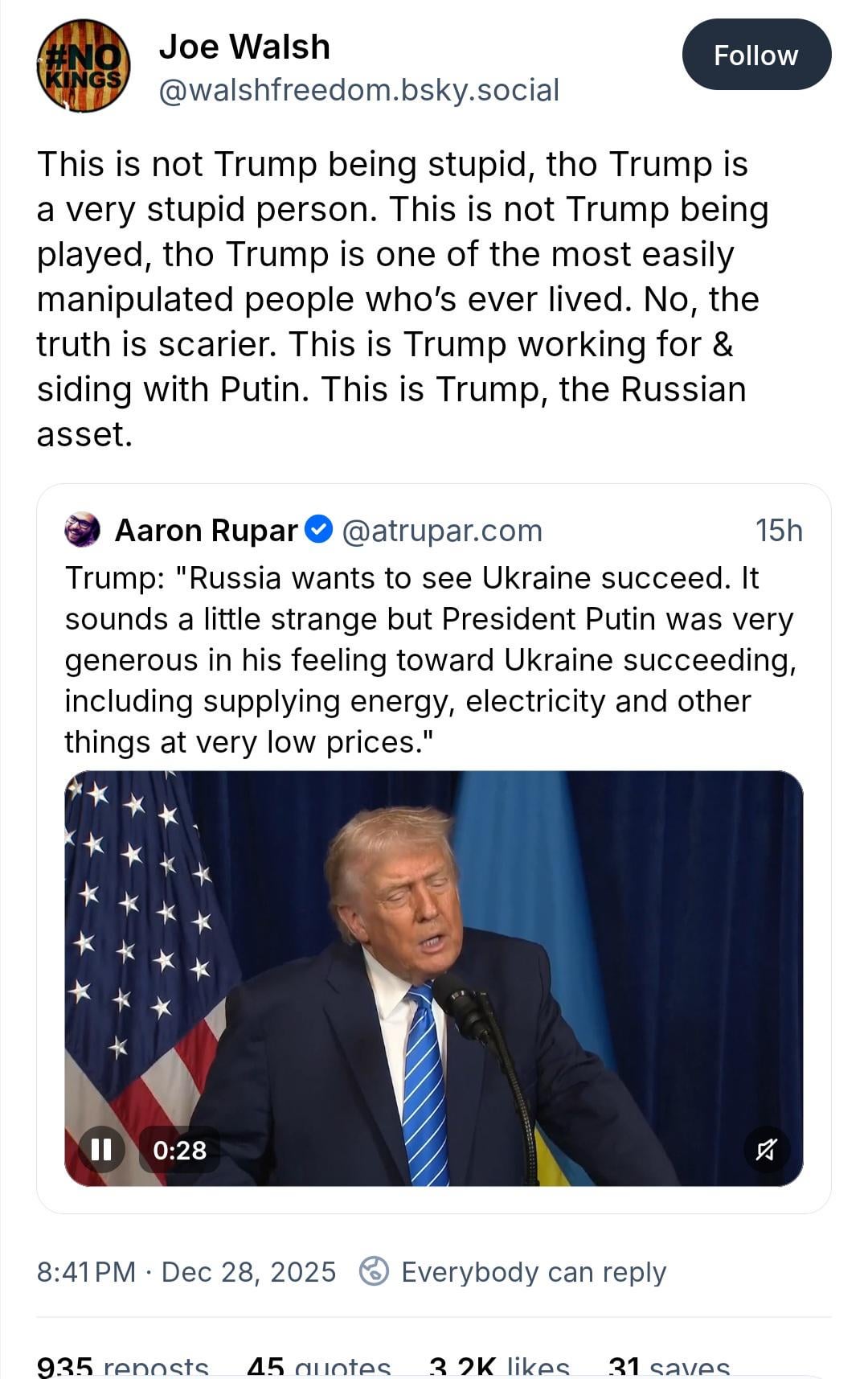Open the @atrupar.com handle
The height and width of the screenshot is (1379, 868).
[x=442, y=531]
